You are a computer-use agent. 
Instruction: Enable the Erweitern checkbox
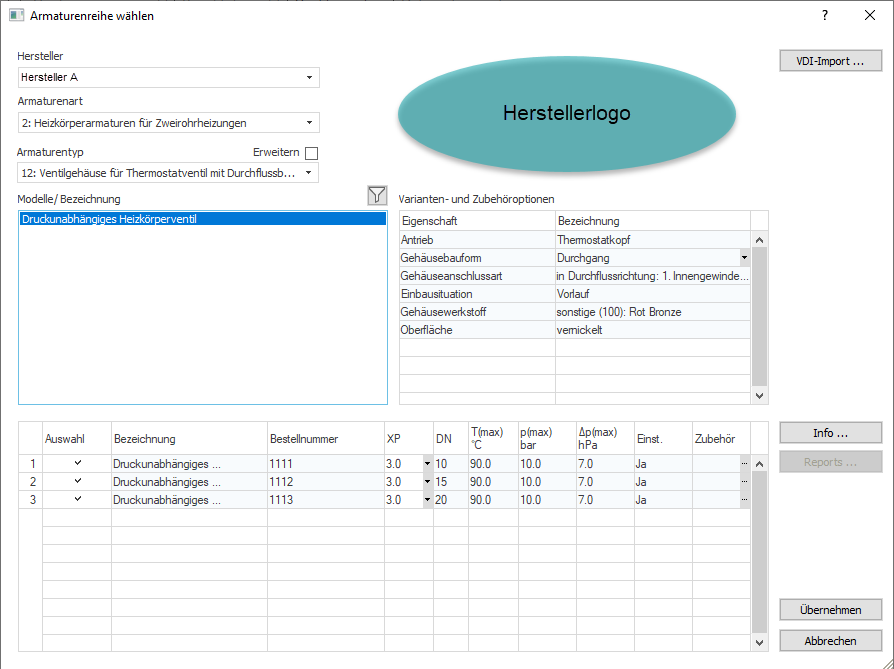point(311,153)
